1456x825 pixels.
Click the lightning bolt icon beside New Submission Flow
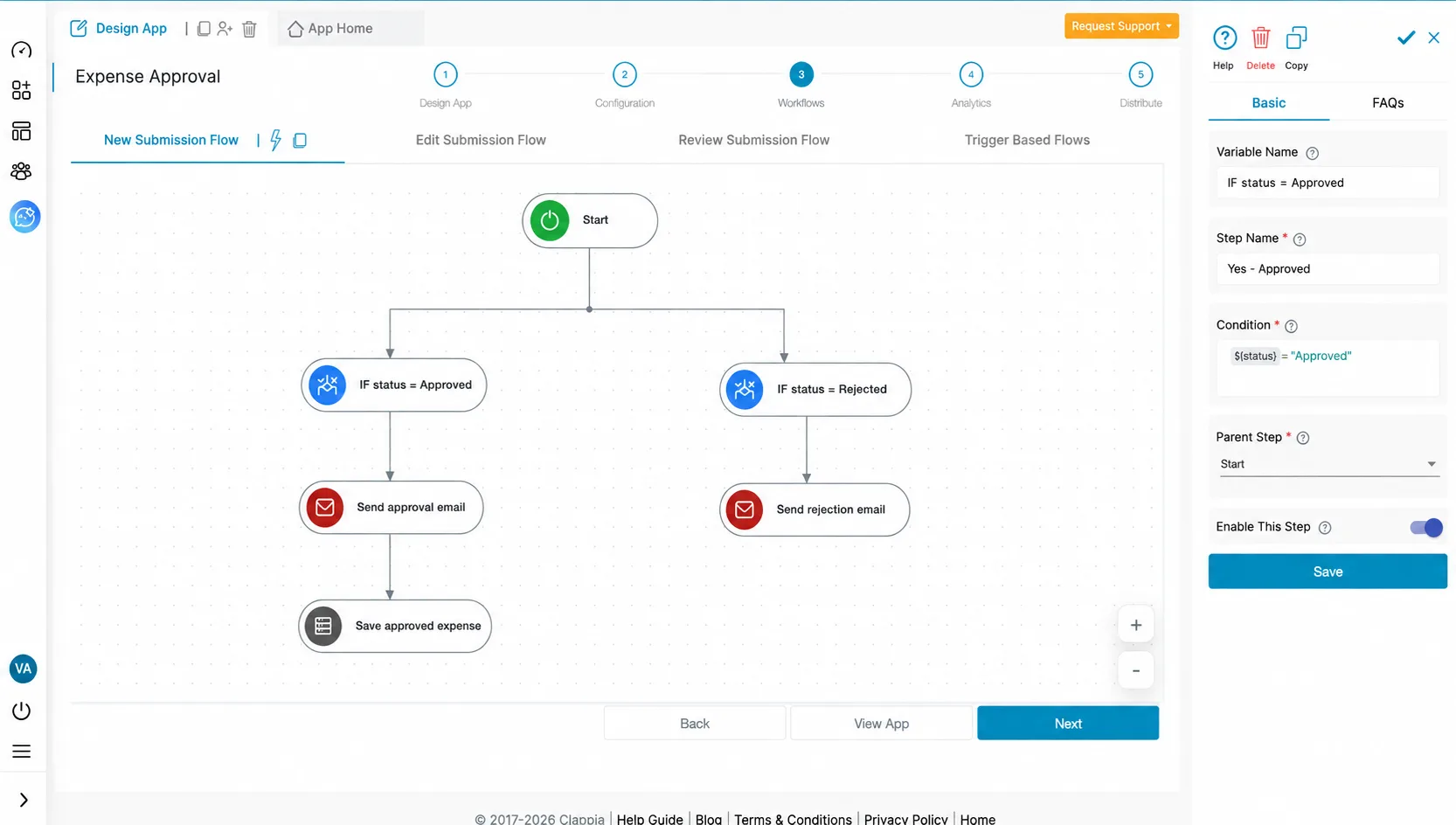pos(275,140)
